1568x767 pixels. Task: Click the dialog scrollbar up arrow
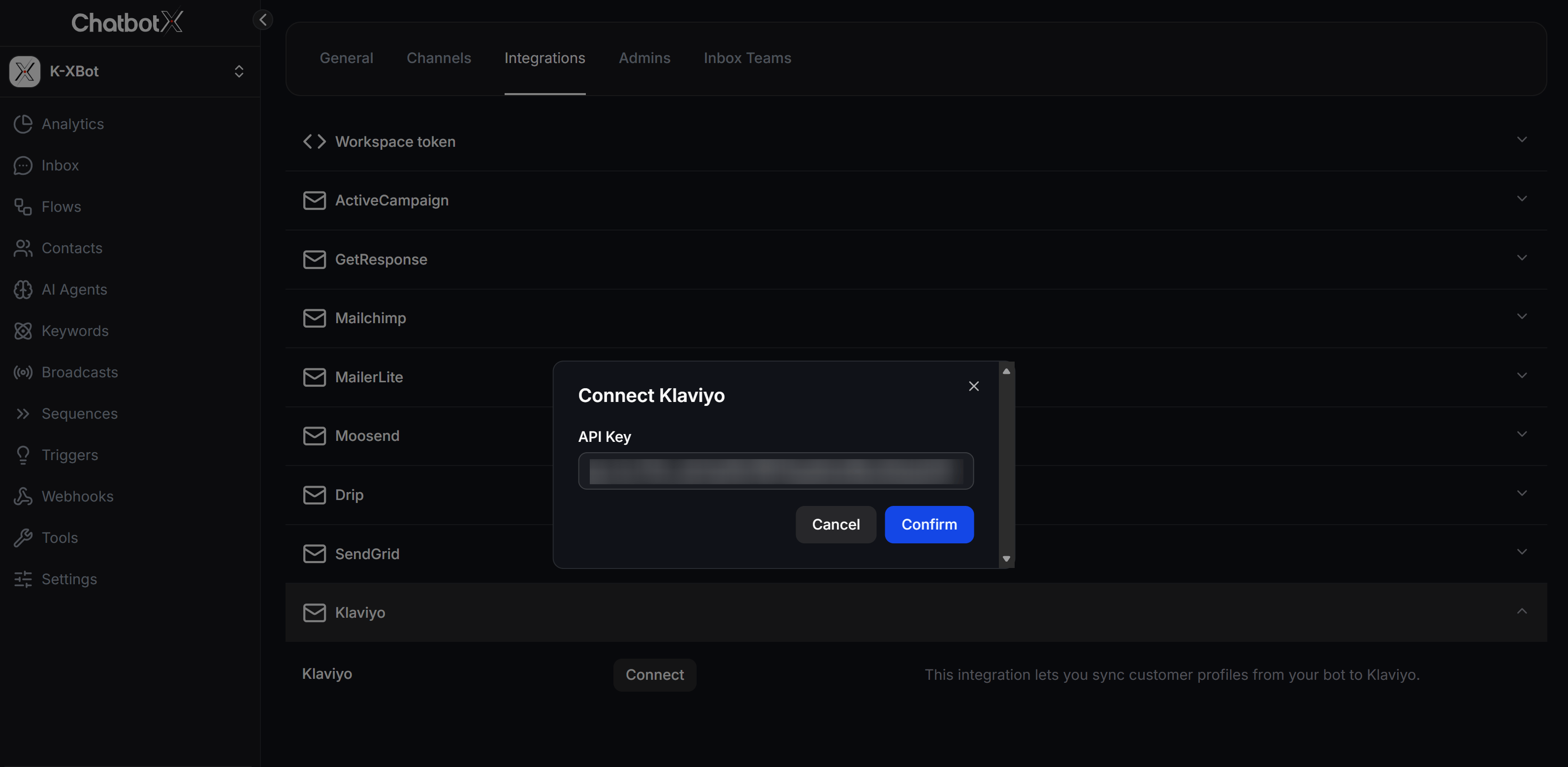pyautogui.click(x=1006, y=371)
